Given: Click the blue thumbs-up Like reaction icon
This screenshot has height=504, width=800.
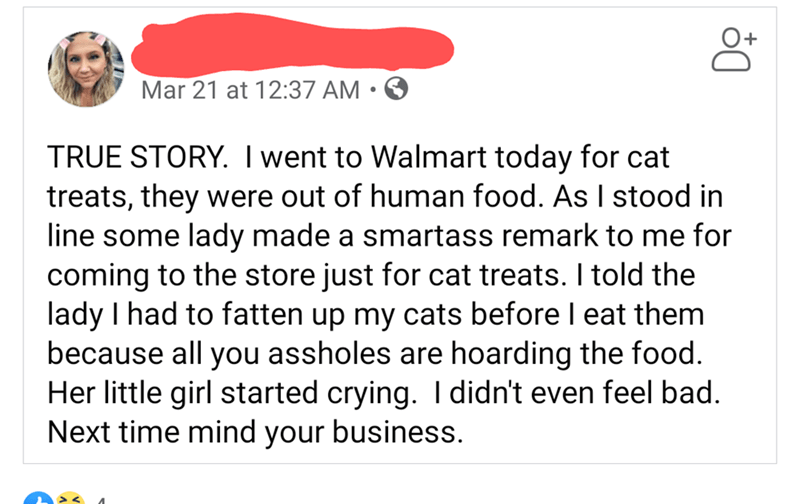Looking at the screenshot, I should point(38,498).
